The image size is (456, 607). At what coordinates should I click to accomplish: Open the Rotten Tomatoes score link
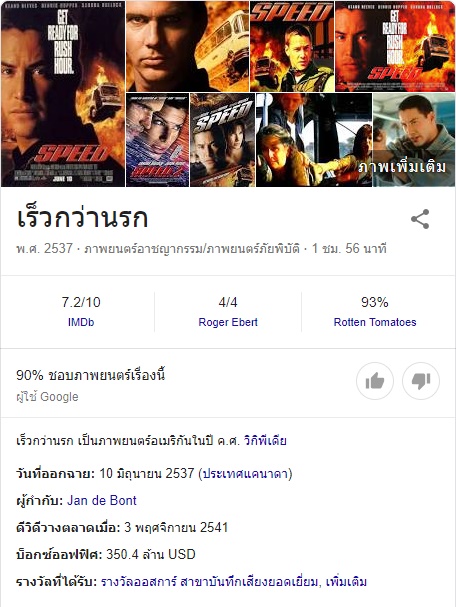375,322
